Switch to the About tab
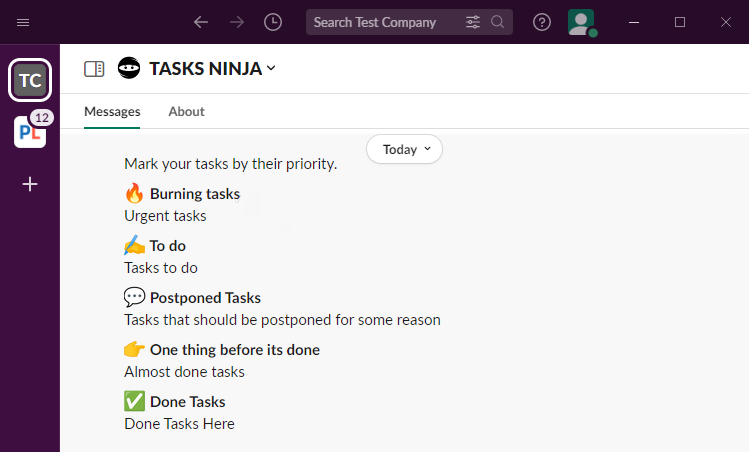The image size is (749, 452). point(186,112)
